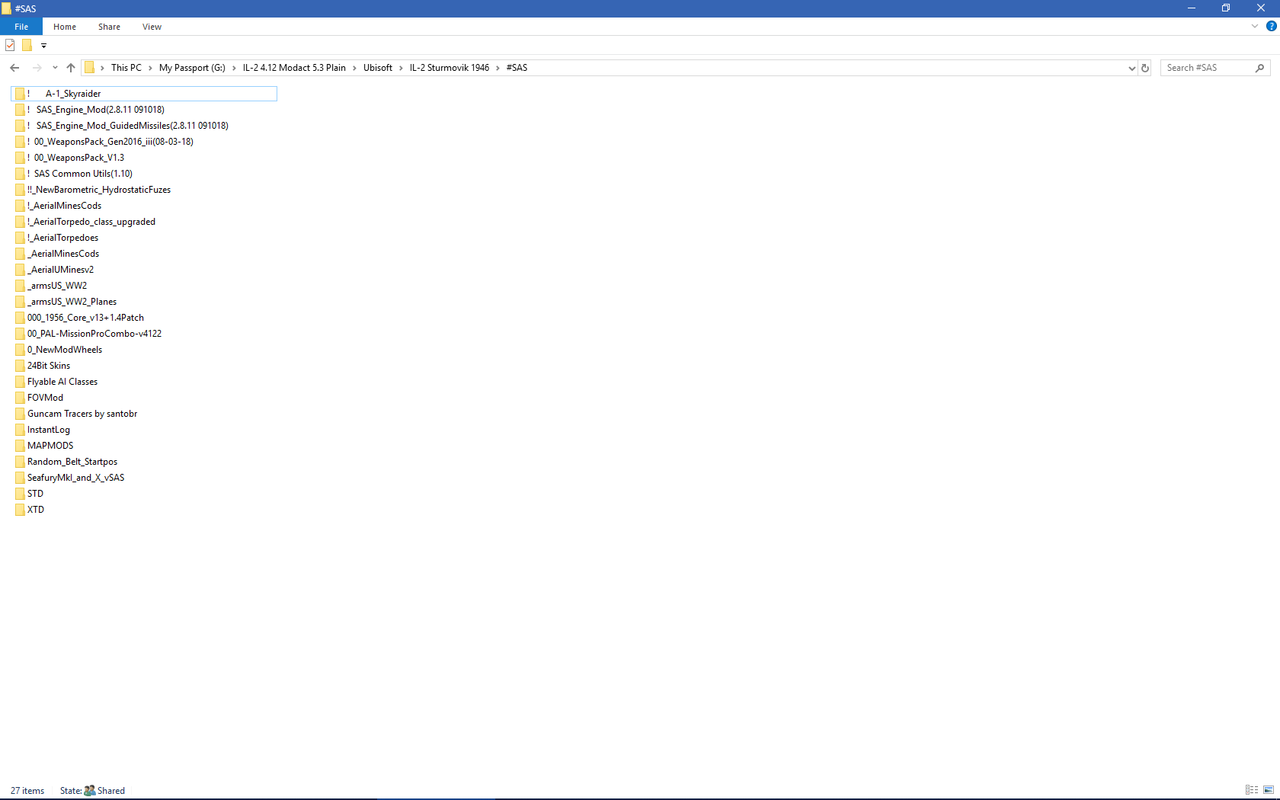Click the folder icon in the address bar
The width and height of the screenshot is (1280, 800).
pyautogui.click(x=91, y=67)
